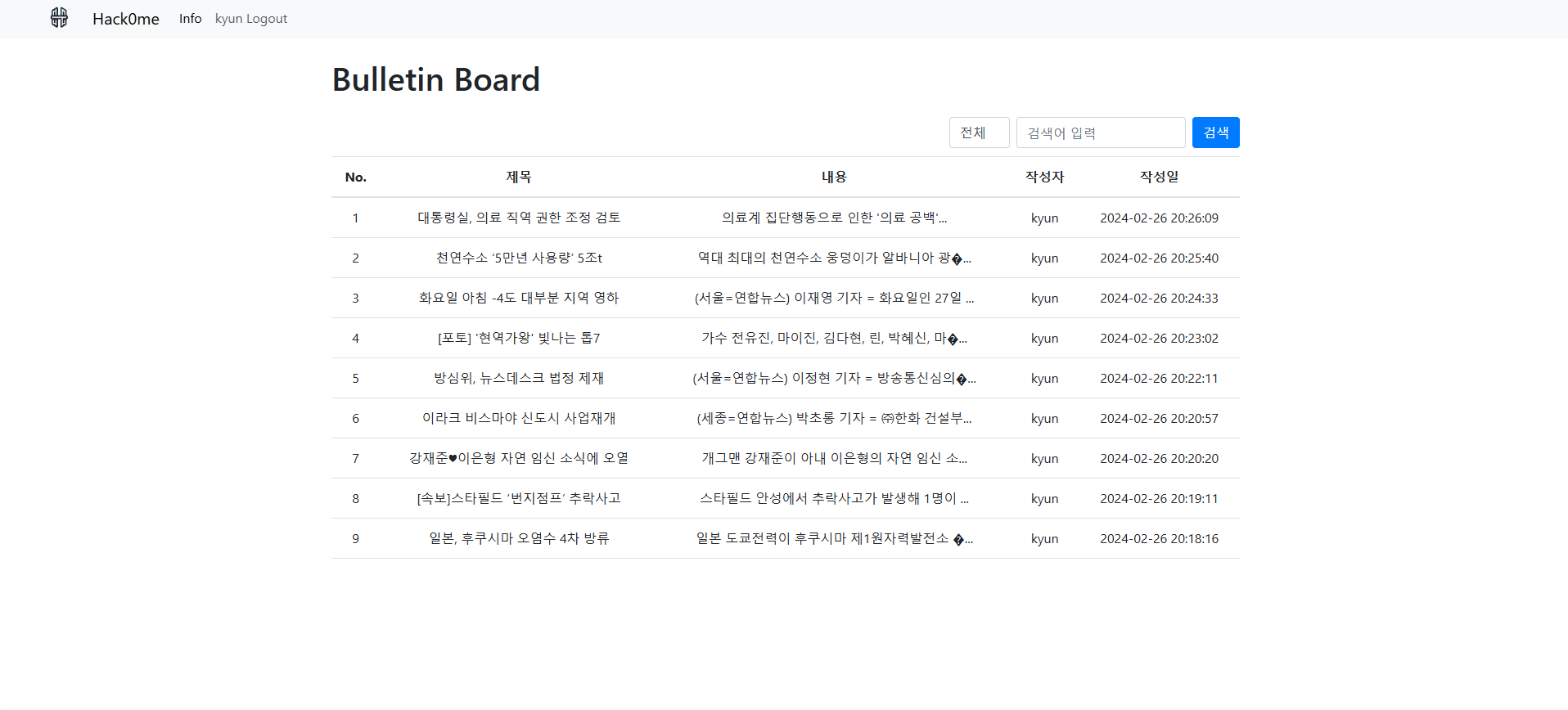Click the 제목 column header
This screenshot has width=1568, height=710.
point(519,177)
